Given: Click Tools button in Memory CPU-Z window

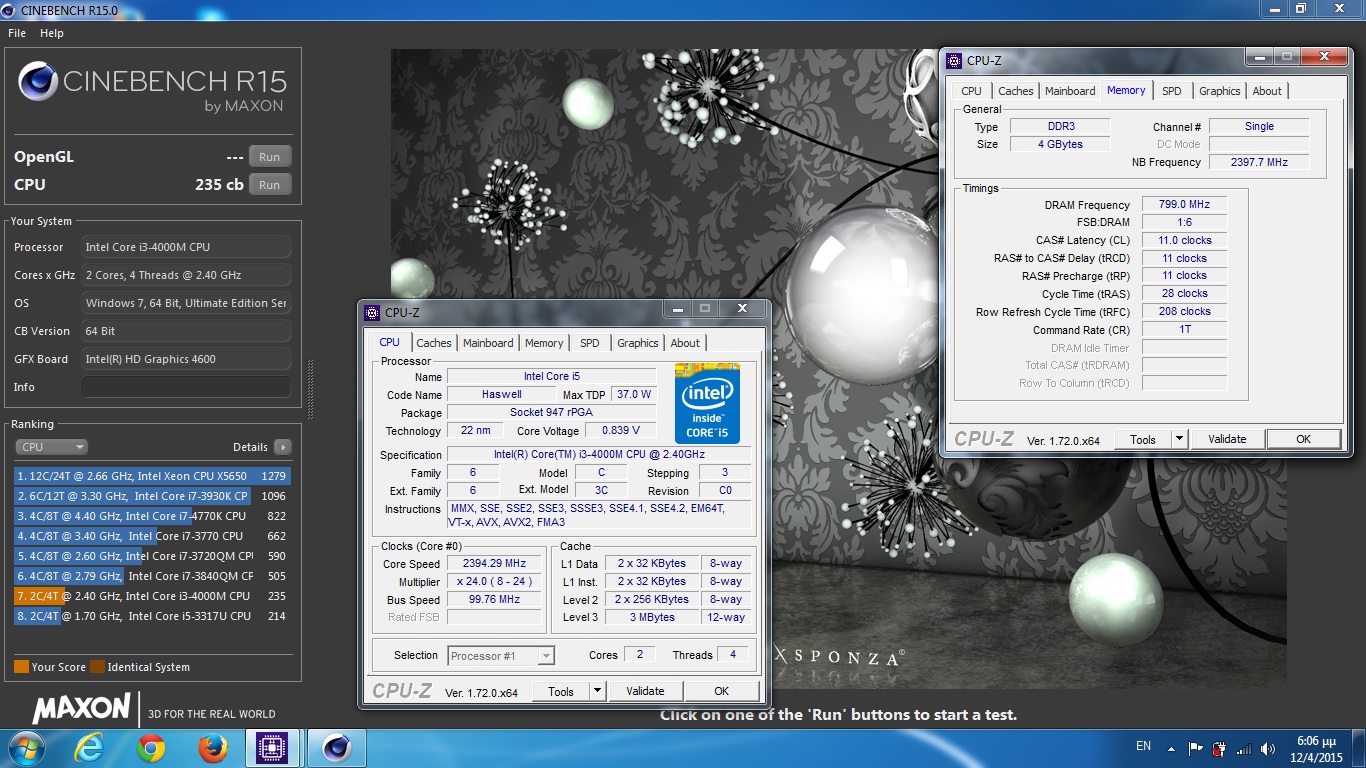Looking at the screenshot, I should point(1143,439).
